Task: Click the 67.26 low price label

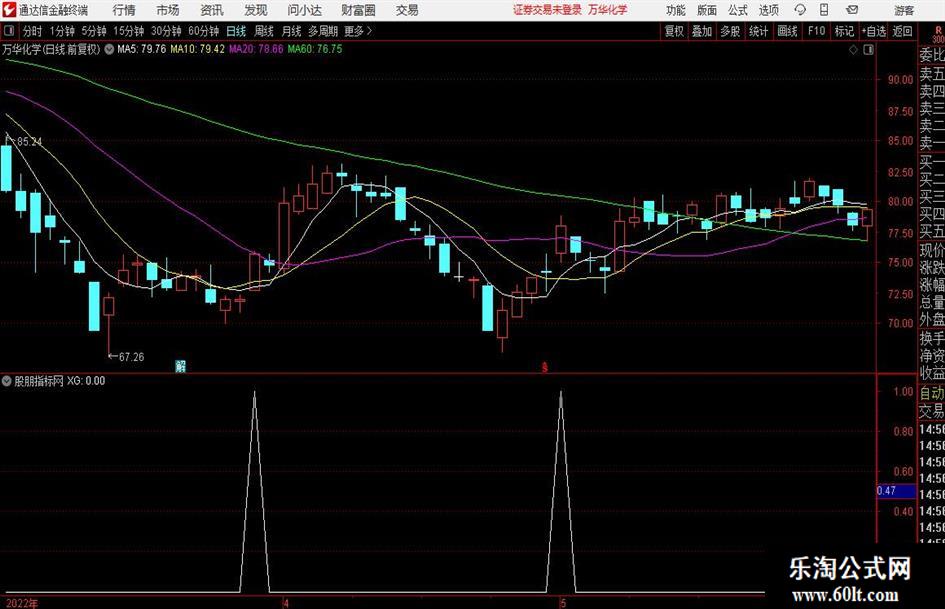Action: [131, 357]
